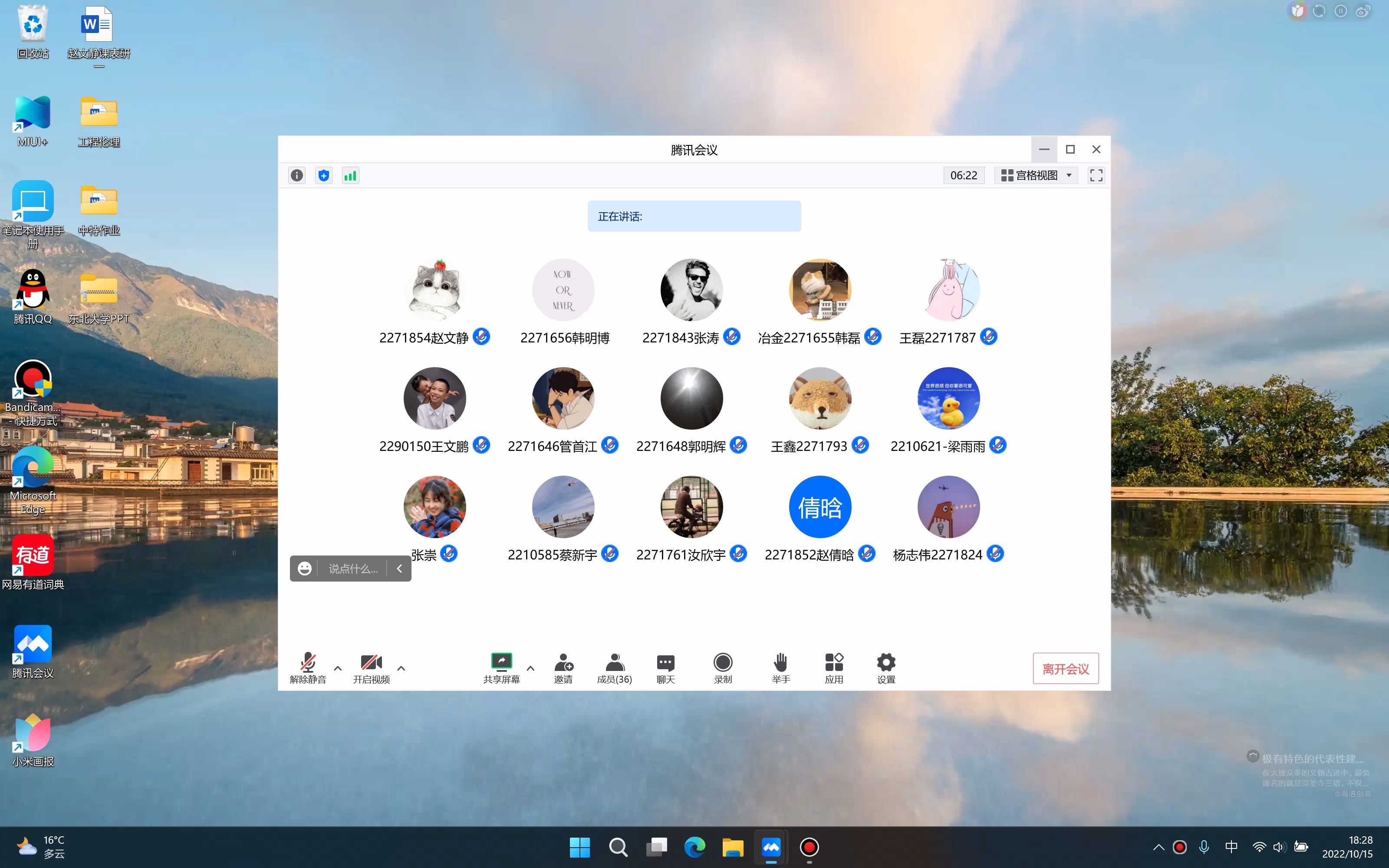Select 腾讯QQ desktop shortcut
This screenshot has width=1389, height=868.
33,297
